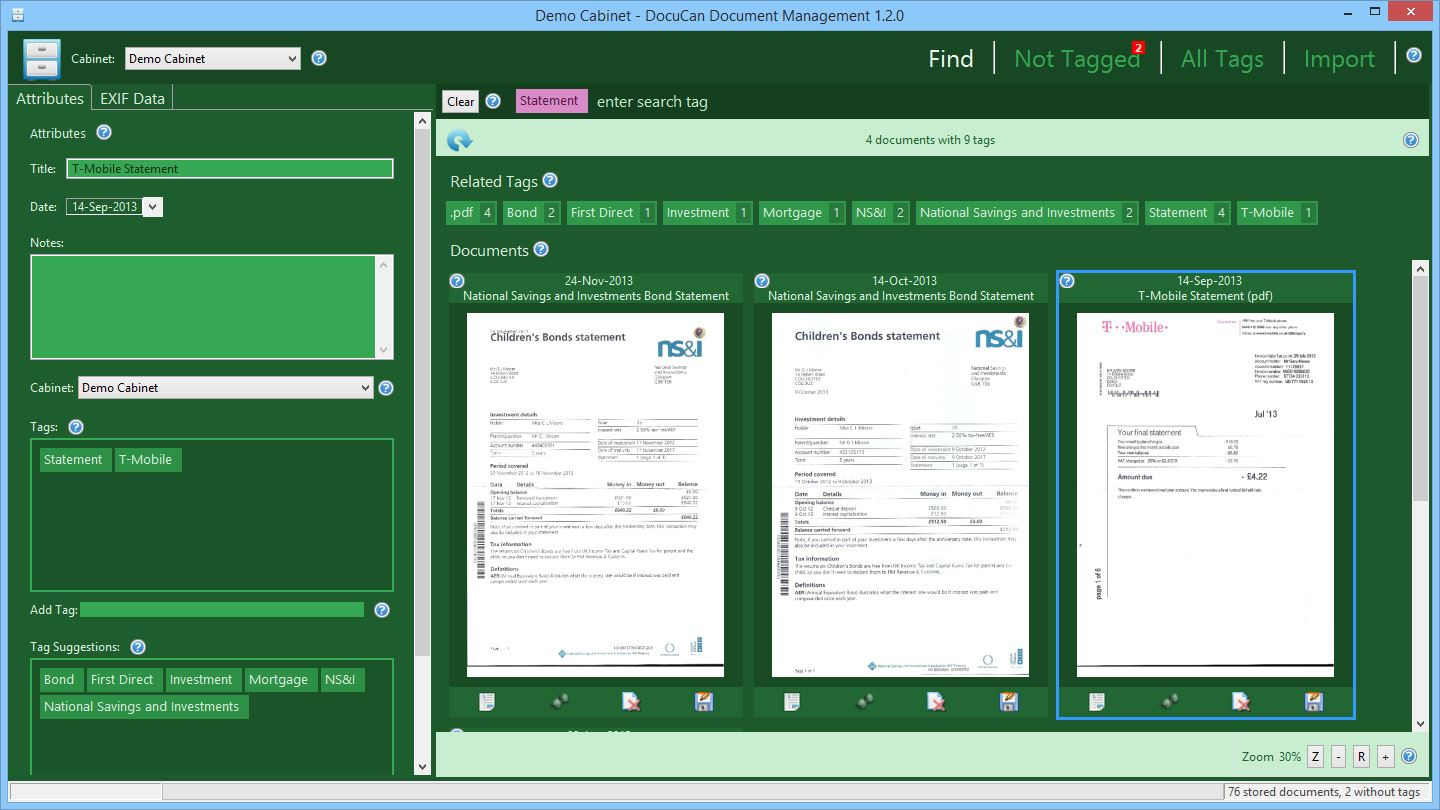Image resolution: width=1440 pixels, height=810 pixels.
Task: Click the T-Mobile tag in Tags box
Action: [148, 460]
